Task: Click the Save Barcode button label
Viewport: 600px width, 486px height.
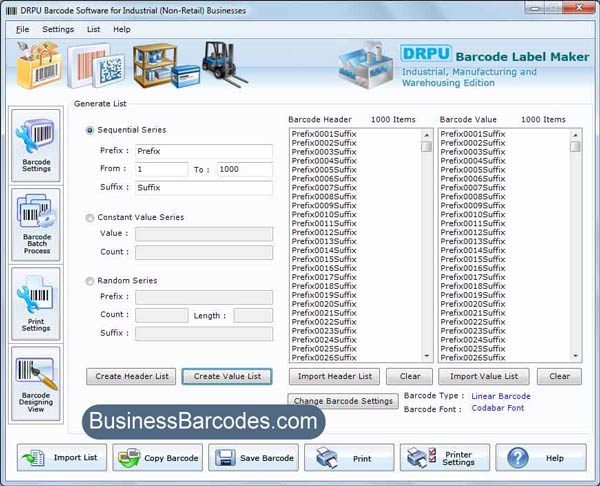Action: click(267, 458)
